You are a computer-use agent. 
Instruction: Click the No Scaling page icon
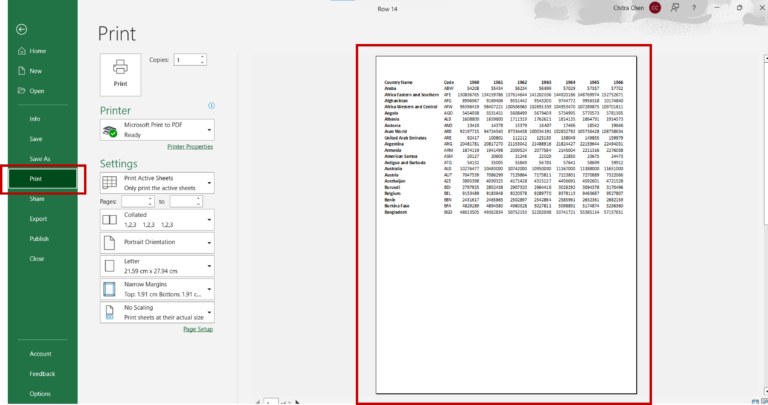pos(110,312)
